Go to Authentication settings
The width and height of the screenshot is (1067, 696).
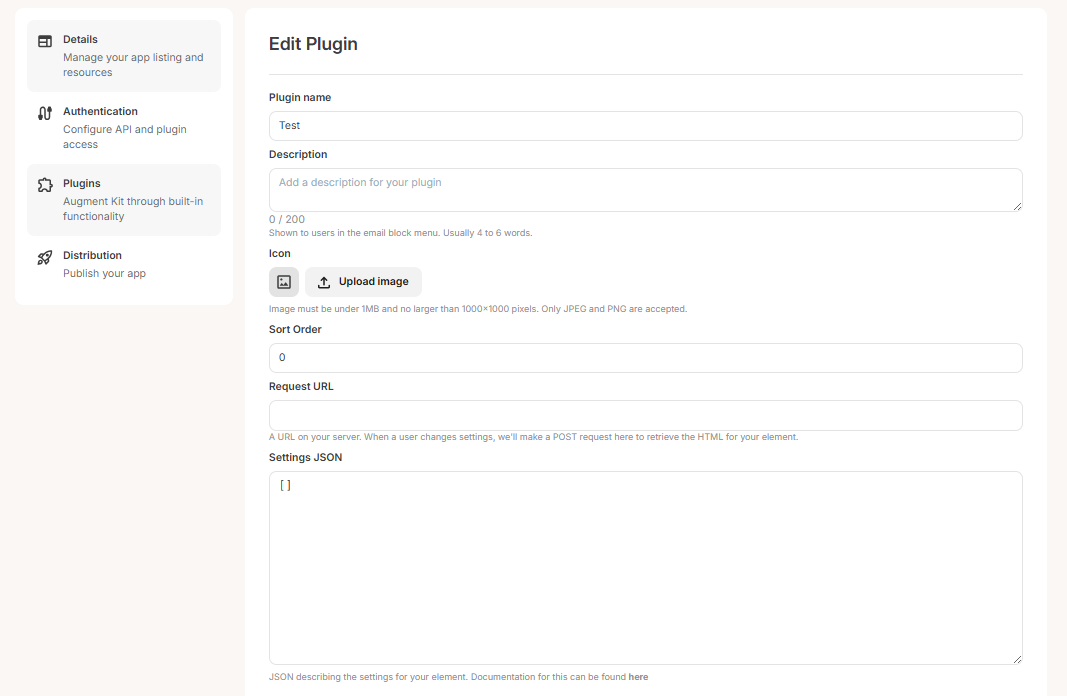click(124, 128)
